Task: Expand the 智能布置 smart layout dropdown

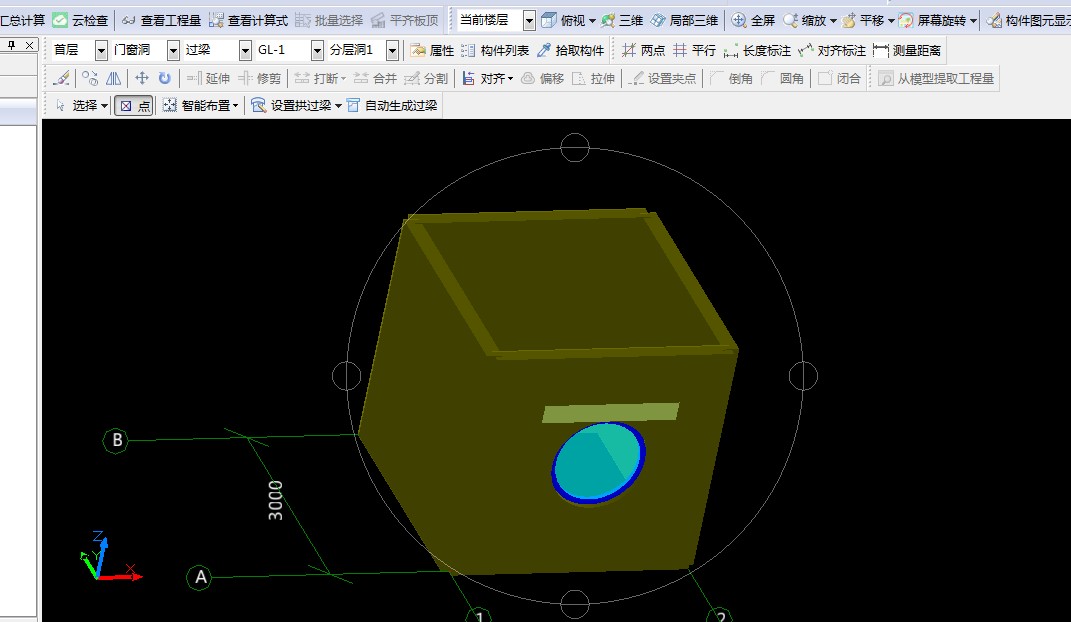Action: click(x=235, y=106)
